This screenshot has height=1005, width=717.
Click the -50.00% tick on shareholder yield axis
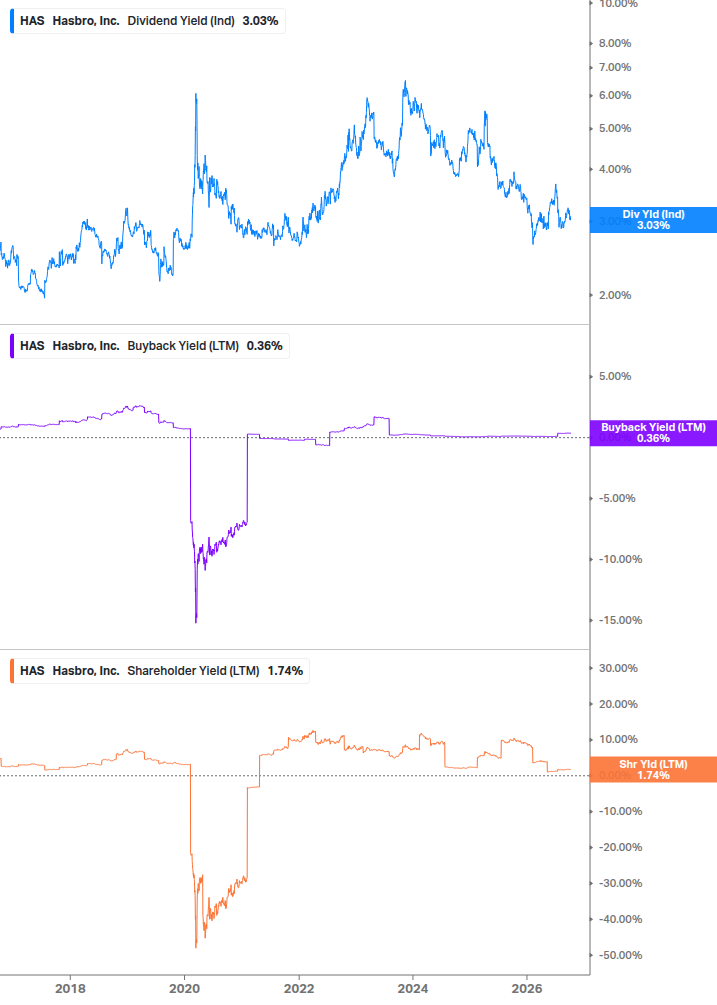pyautogui.click(x=620, y=956)
